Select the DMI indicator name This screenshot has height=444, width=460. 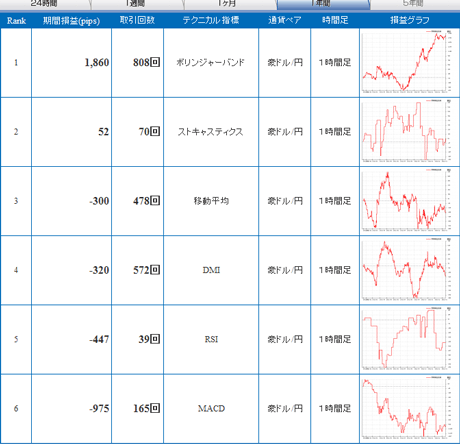point(211,270)
